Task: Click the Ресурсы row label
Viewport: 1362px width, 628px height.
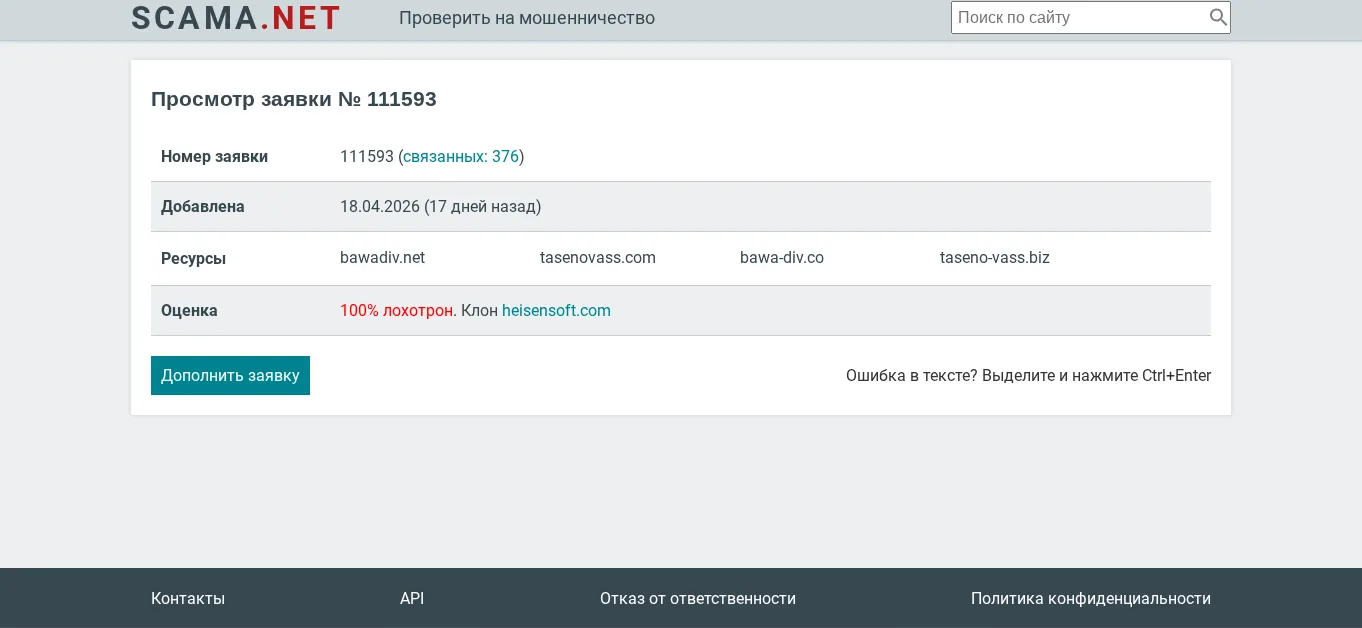Action: tap(193, 258)
